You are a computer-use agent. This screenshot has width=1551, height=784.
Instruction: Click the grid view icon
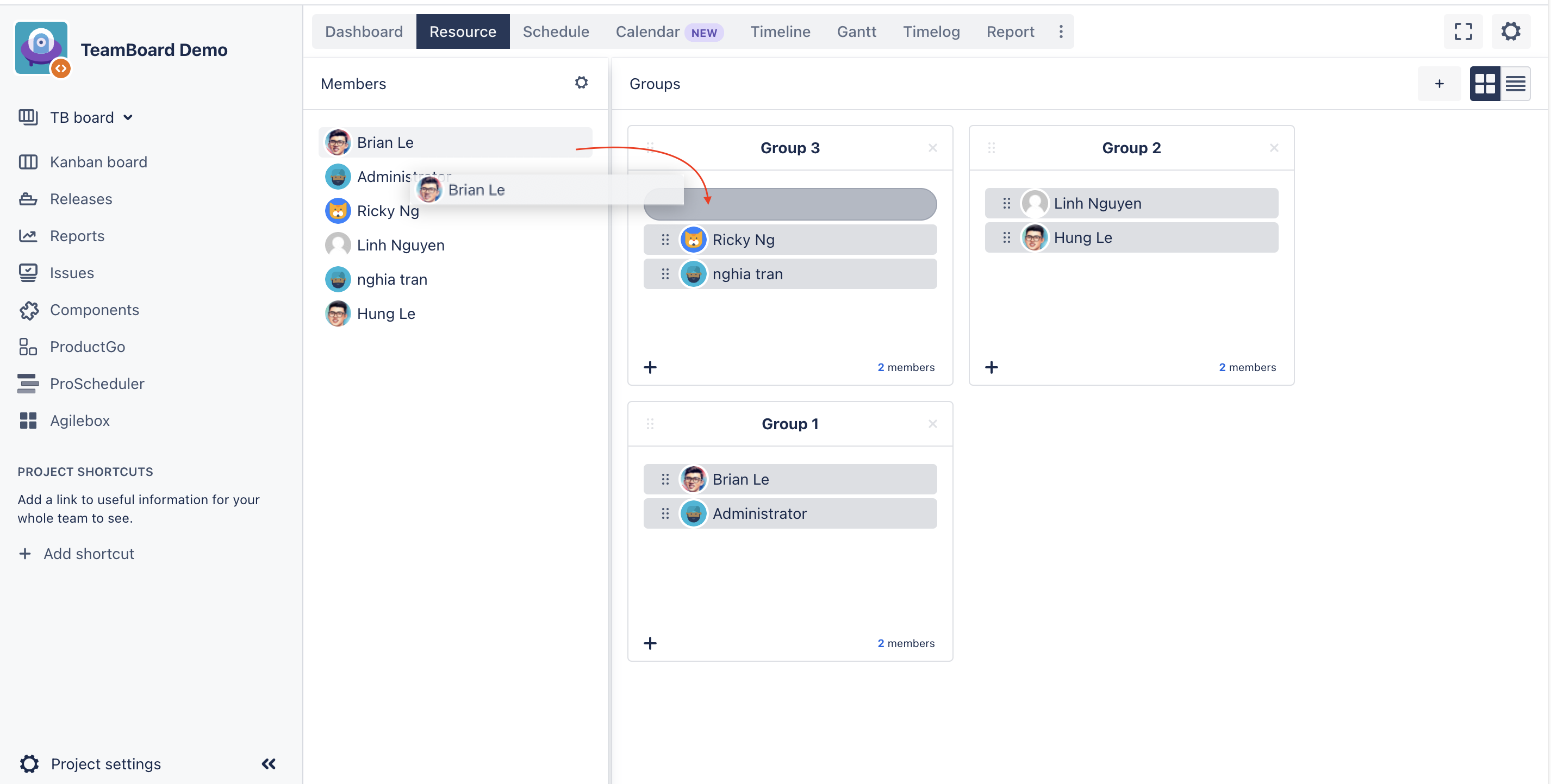(1485, 83)
